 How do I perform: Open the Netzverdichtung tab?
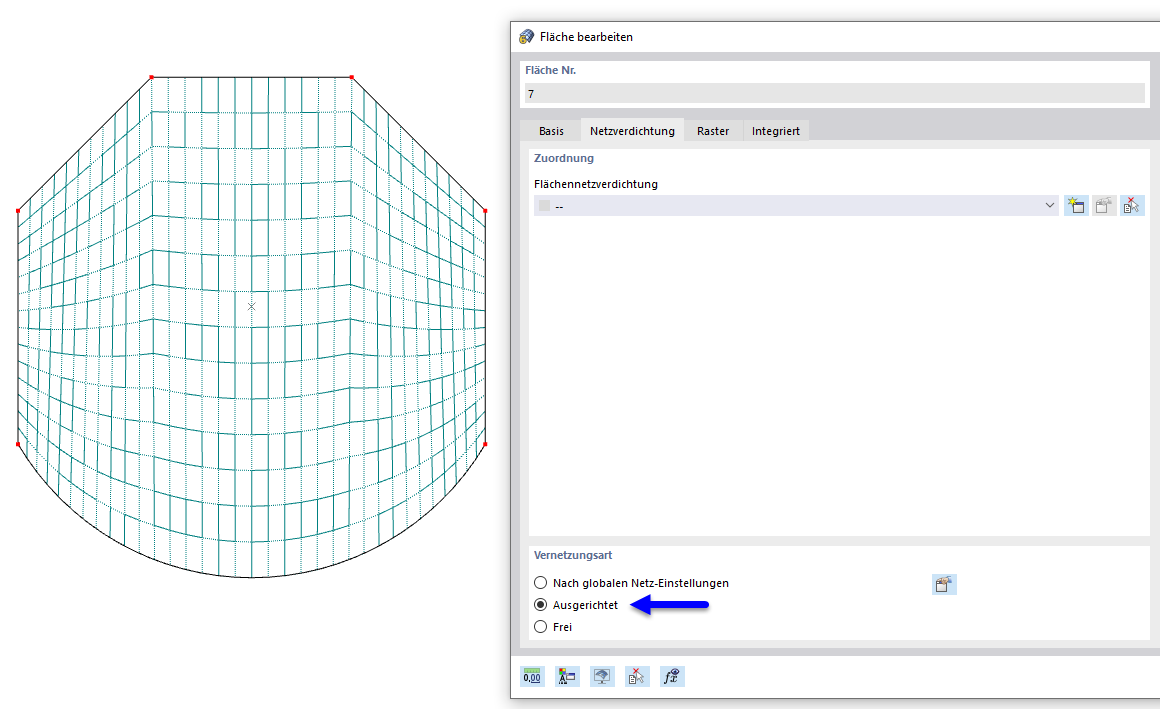tap(633, 131)
